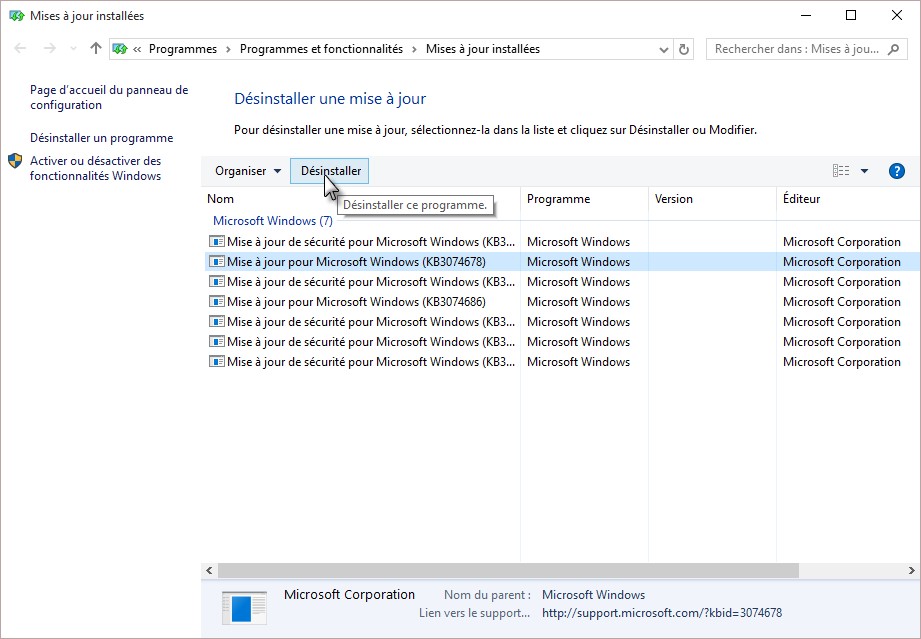The height and width of the screenshot is (639, 921).
Task: Open the address bar history dropdown
Action: coord(664,49)
